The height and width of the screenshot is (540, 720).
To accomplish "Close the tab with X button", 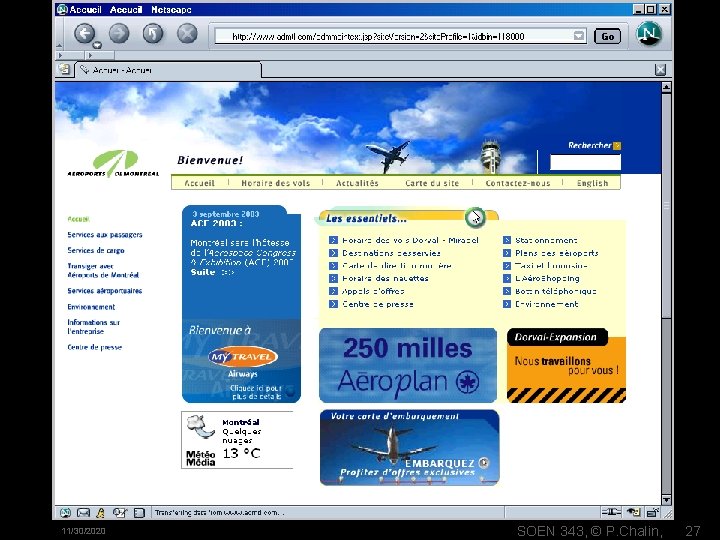I will click(x=660, y=70).
